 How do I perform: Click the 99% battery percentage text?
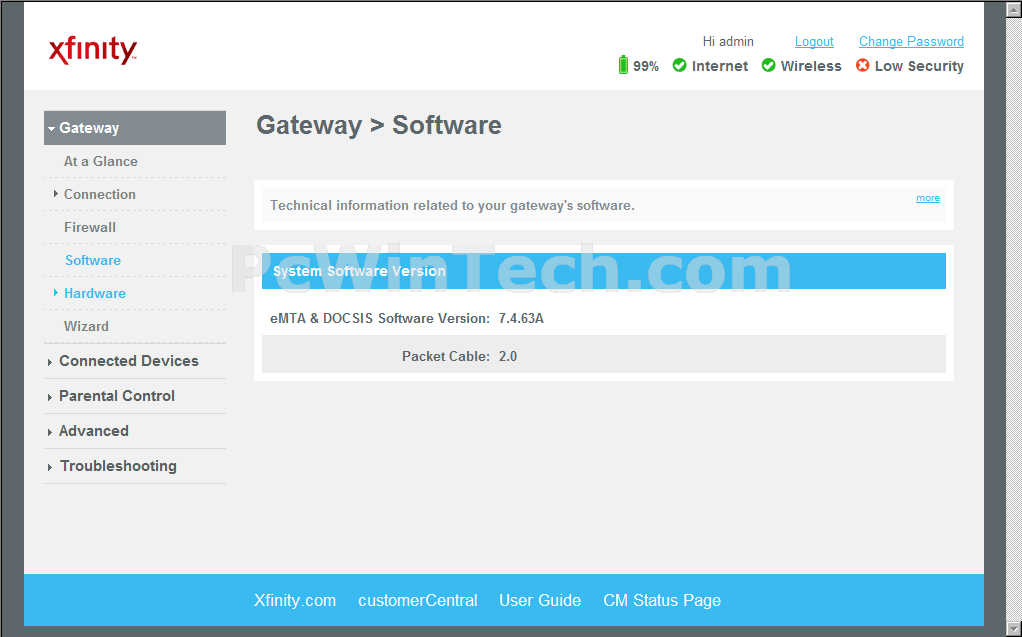click(x=646, y=66)
